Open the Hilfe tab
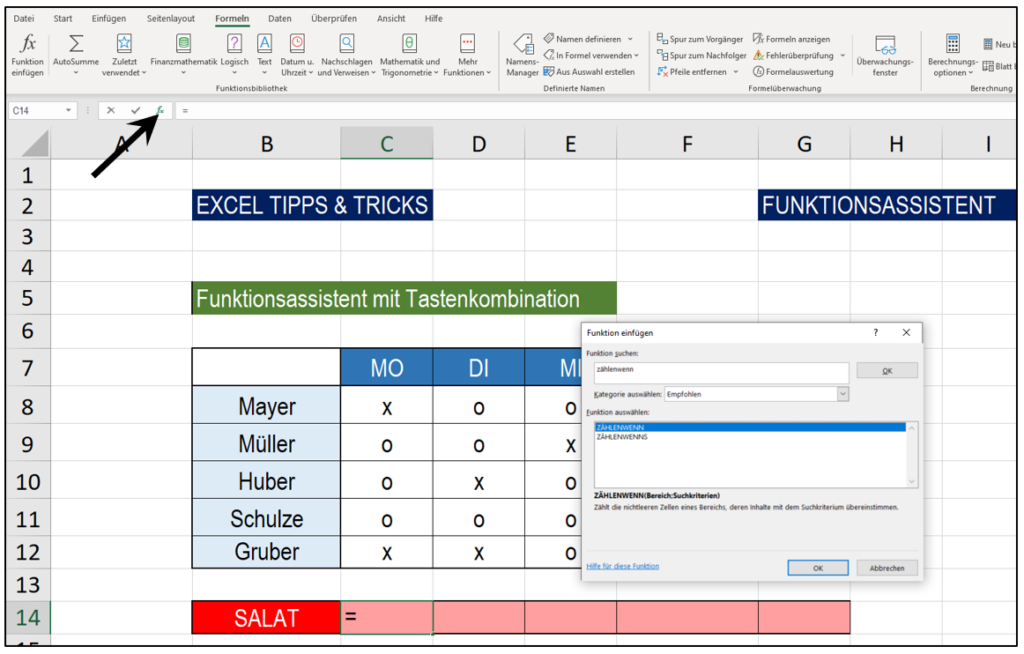Viewport: 1024px width, 654px height. click(x=434, y=18)
